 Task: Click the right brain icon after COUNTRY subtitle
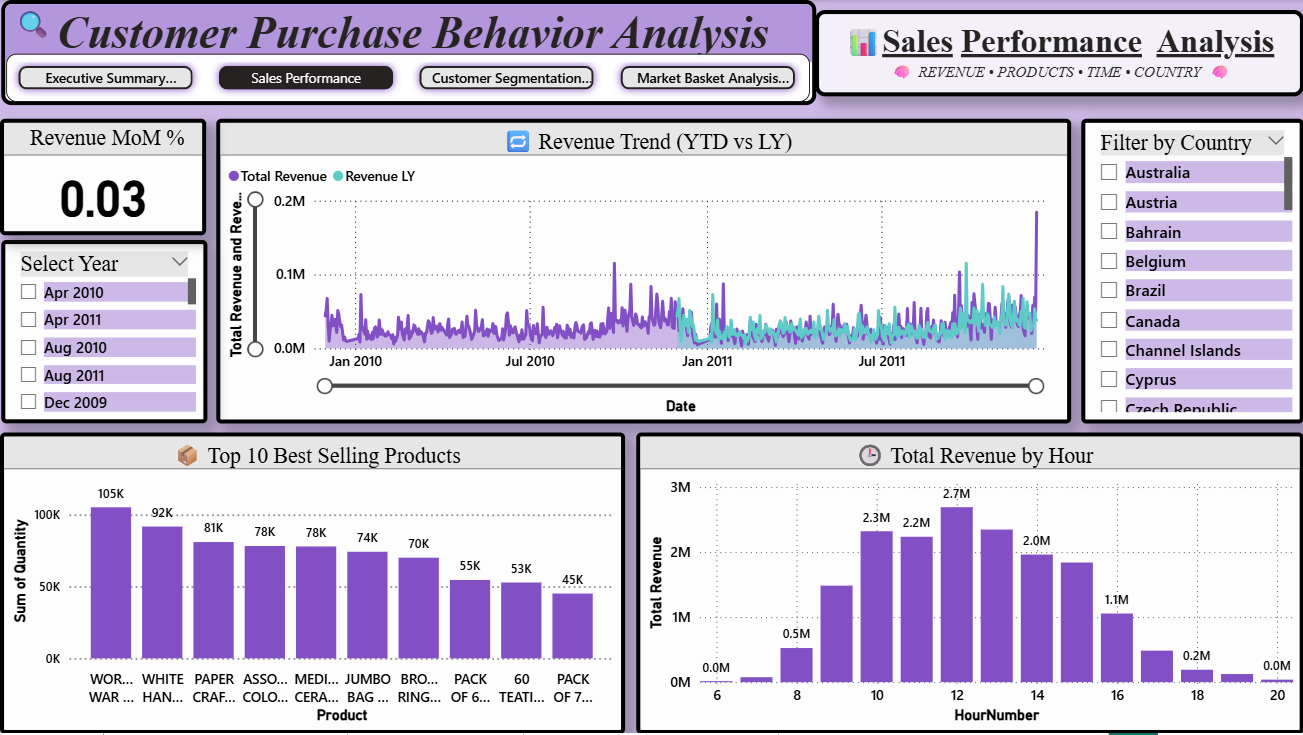pos(1219,72)
